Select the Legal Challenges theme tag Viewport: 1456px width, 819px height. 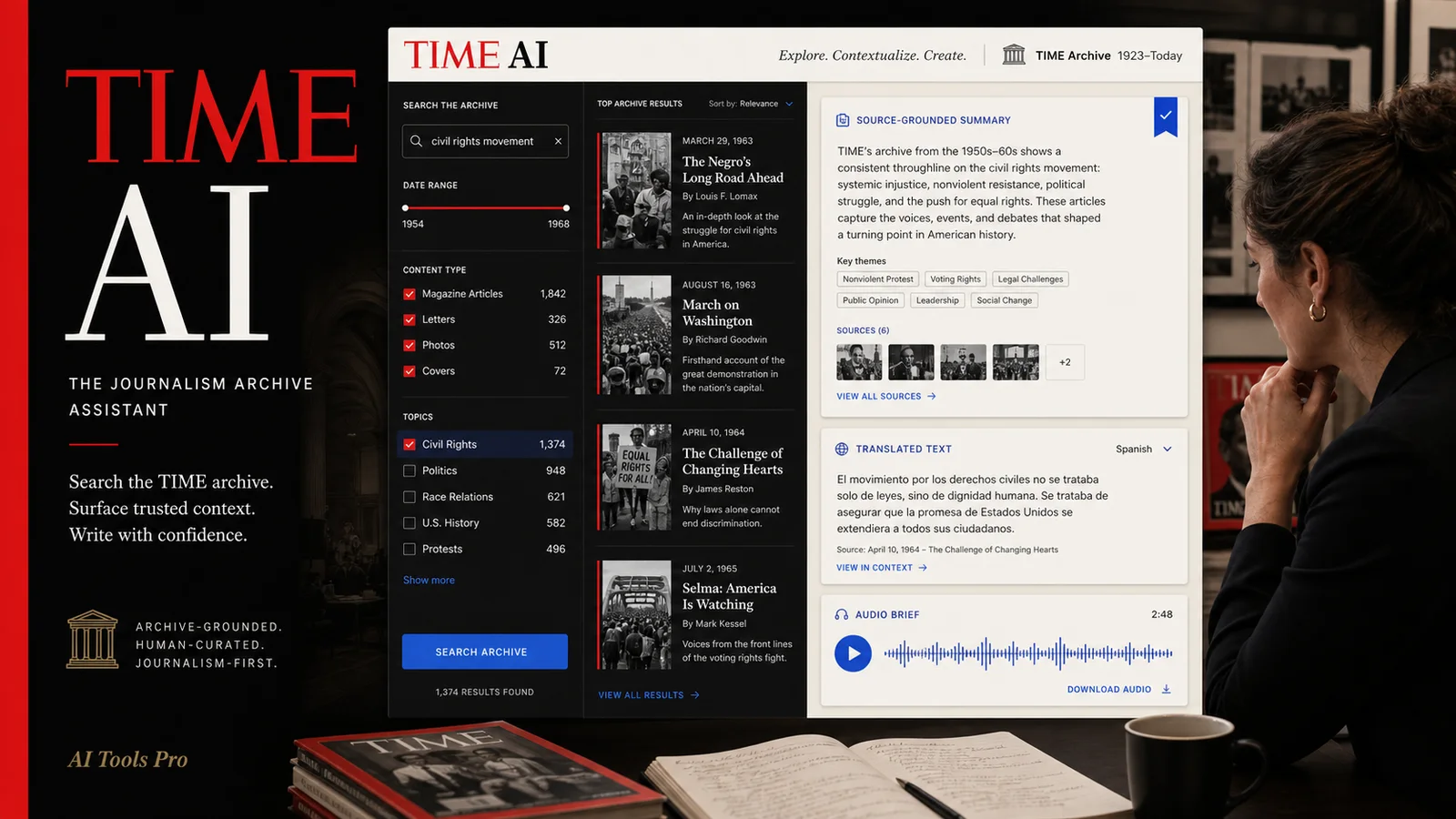pos(1030,279)
